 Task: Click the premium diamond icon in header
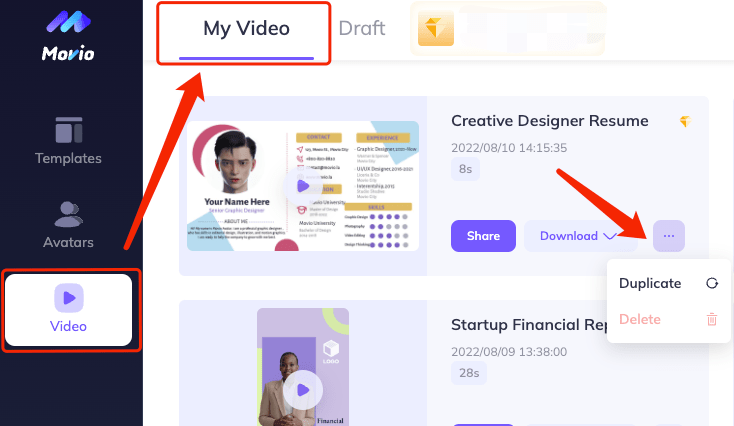[x=436, y=29]
